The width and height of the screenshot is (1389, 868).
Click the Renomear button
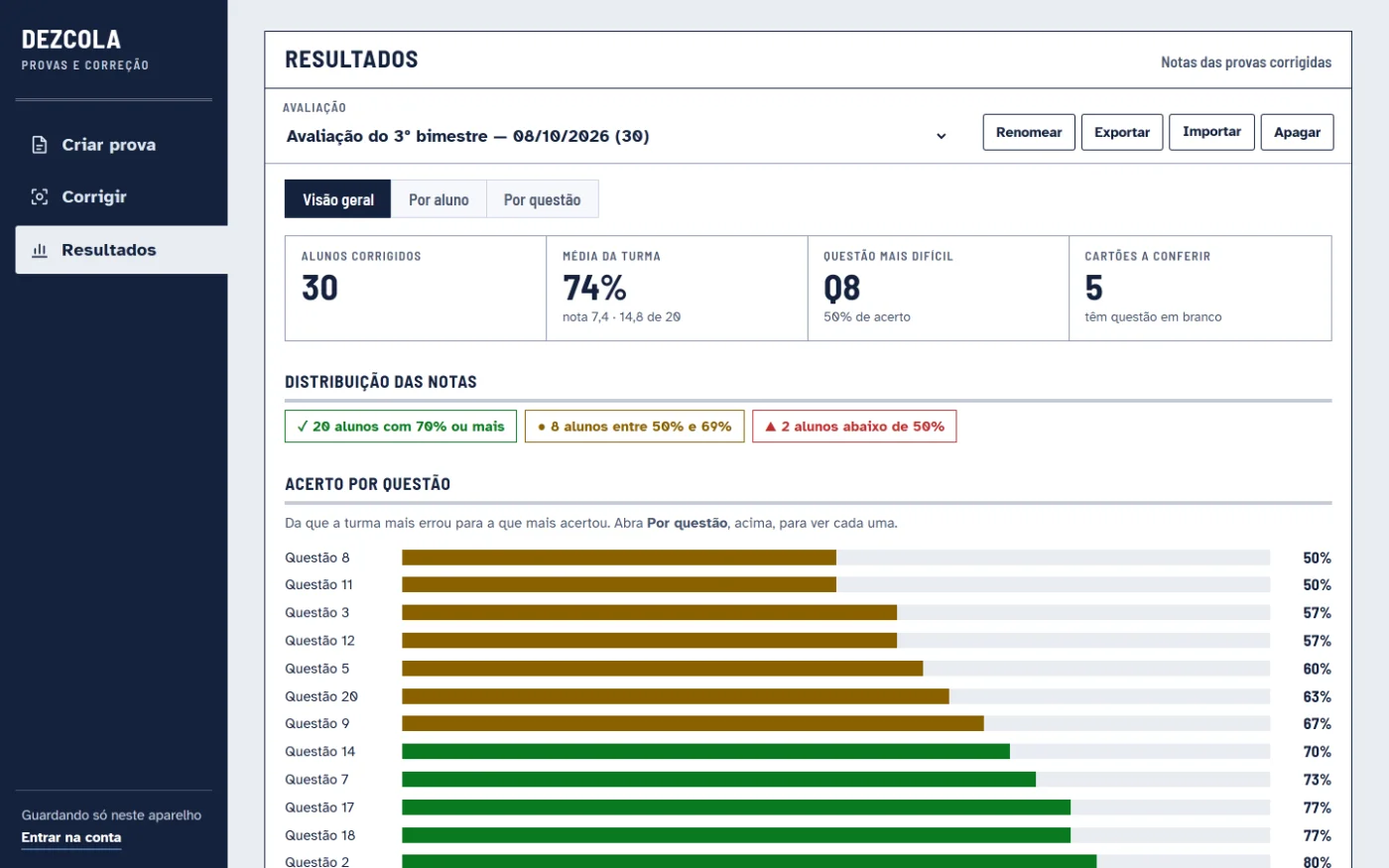tap(1029, 132)
